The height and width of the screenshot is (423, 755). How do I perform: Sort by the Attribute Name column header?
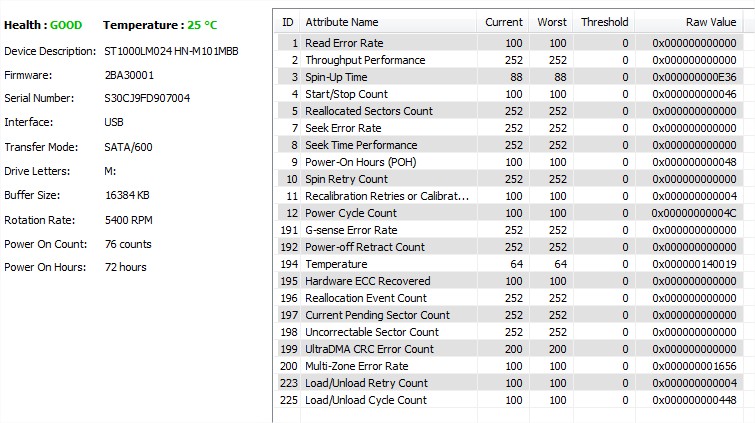pos(389,22)
